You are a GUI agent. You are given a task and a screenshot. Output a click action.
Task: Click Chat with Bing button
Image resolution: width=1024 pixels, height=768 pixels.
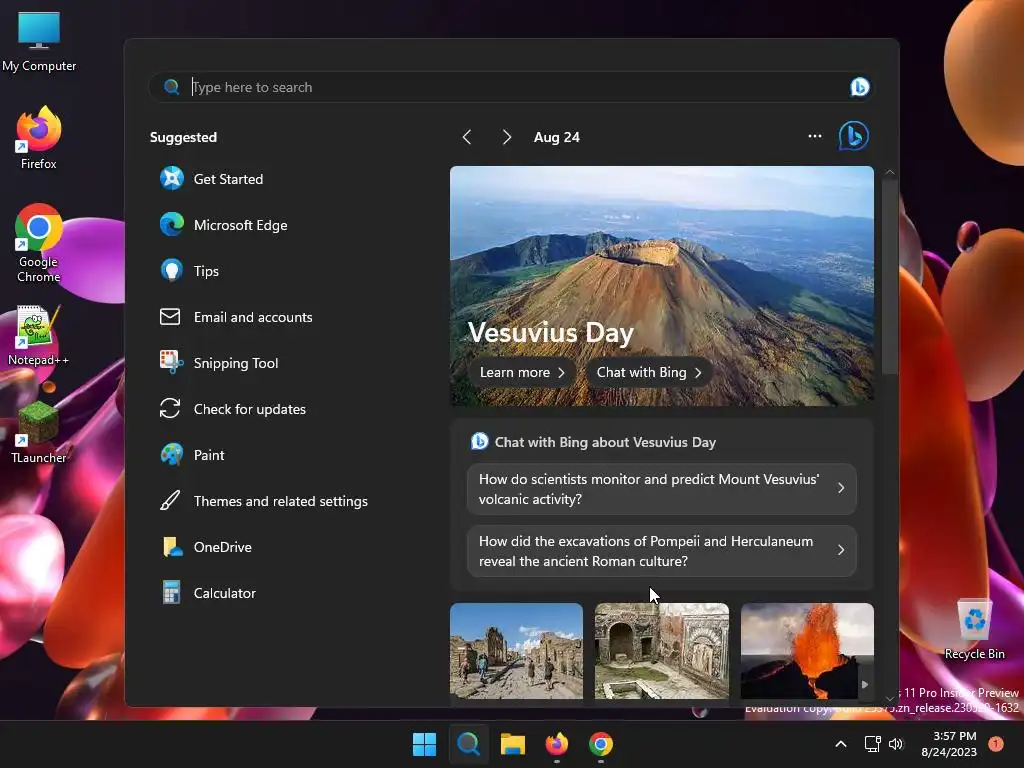648,372
